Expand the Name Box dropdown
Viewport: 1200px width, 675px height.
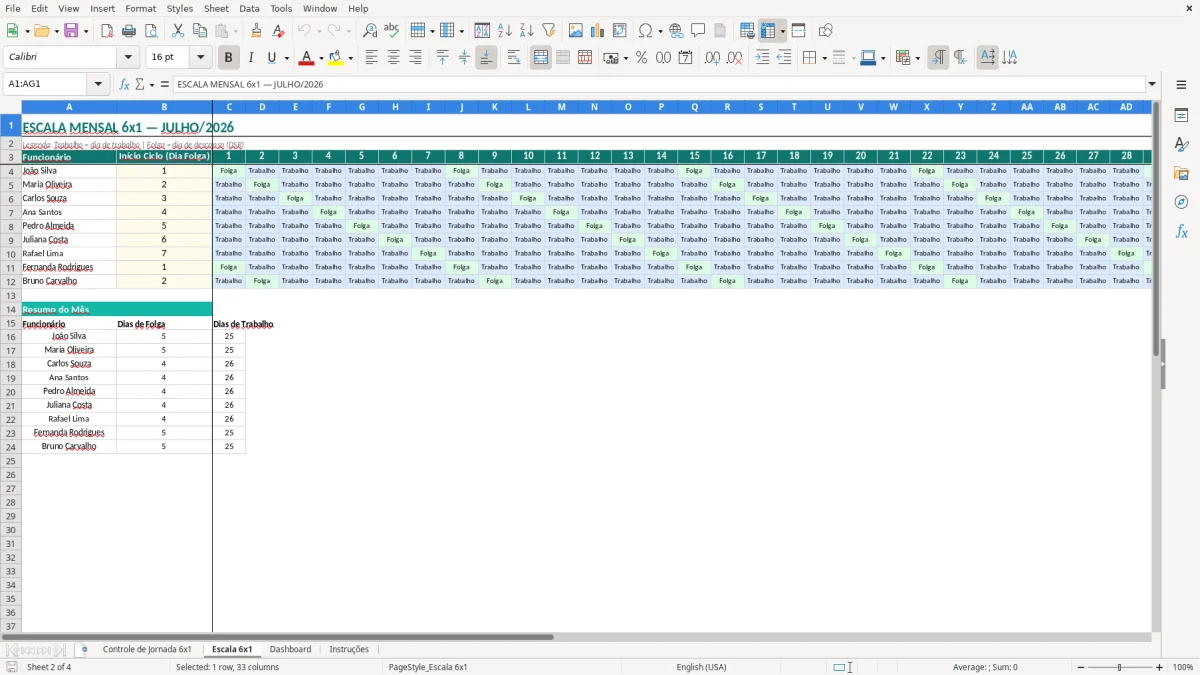pos(99,84)
